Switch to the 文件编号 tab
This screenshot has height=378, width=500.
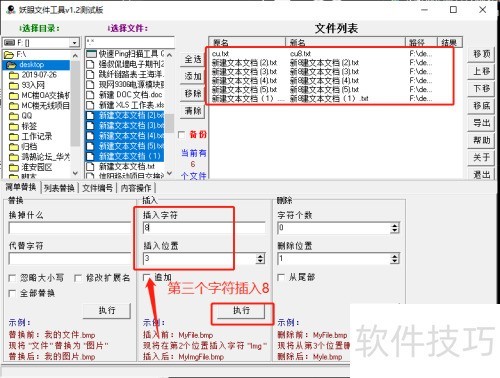[97, 188]
